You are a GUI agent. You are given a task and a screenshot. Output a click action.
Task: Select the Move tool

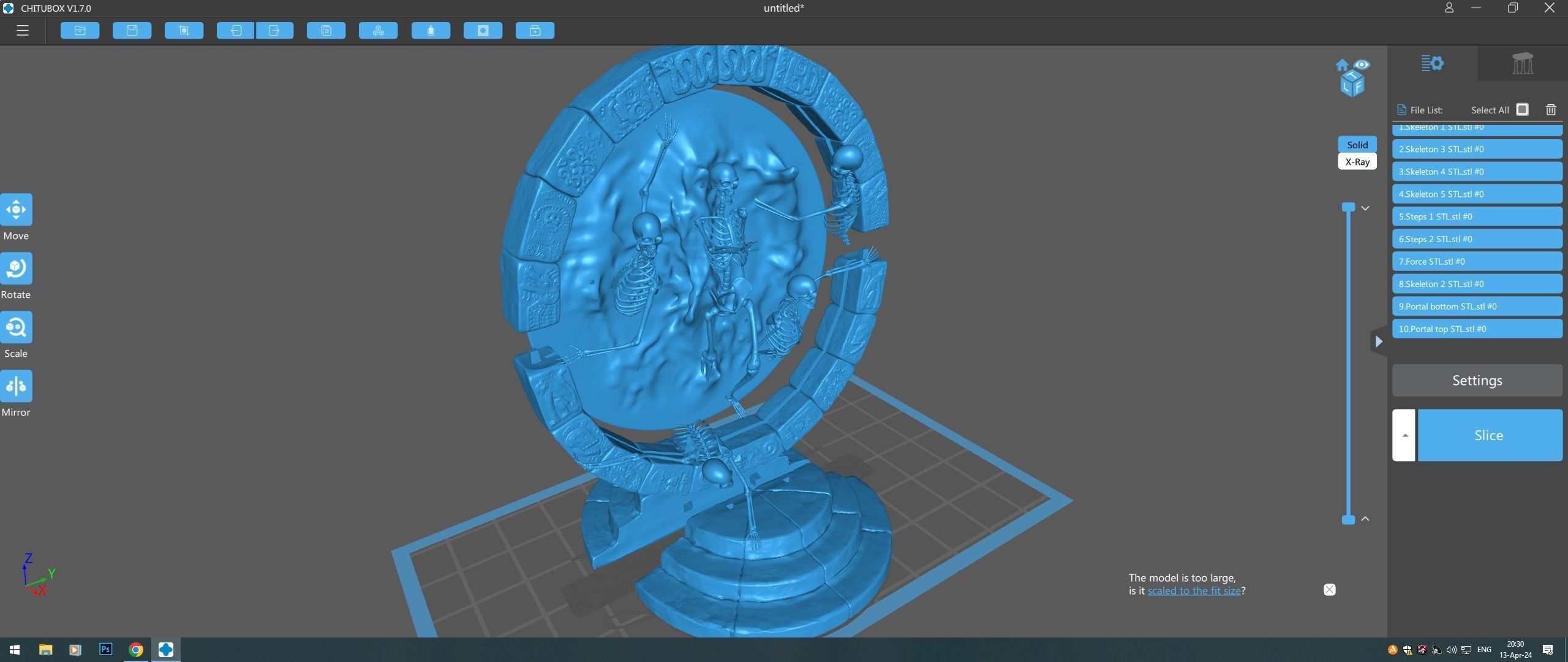coord(16,210)
